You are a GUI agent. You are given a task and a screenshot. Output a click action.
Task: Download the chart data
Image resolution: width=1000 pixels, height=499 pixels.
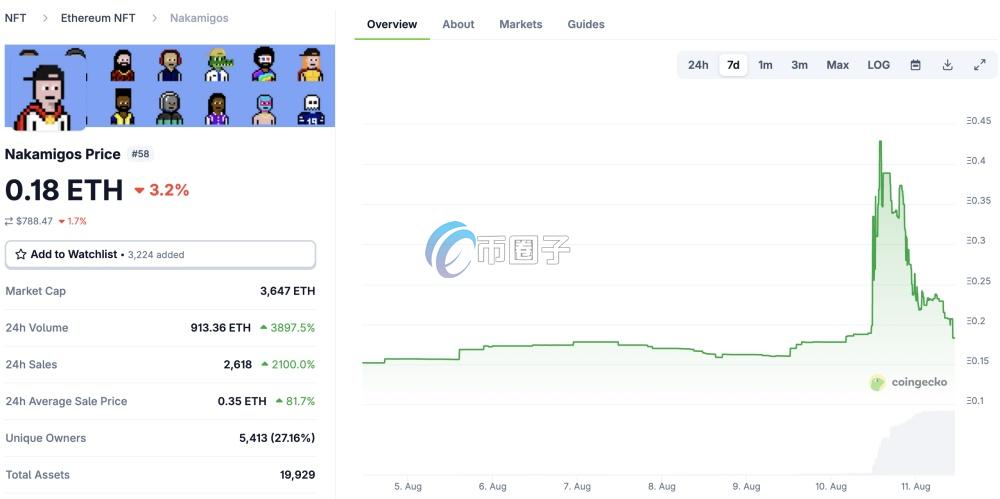[x=948, y=65]
